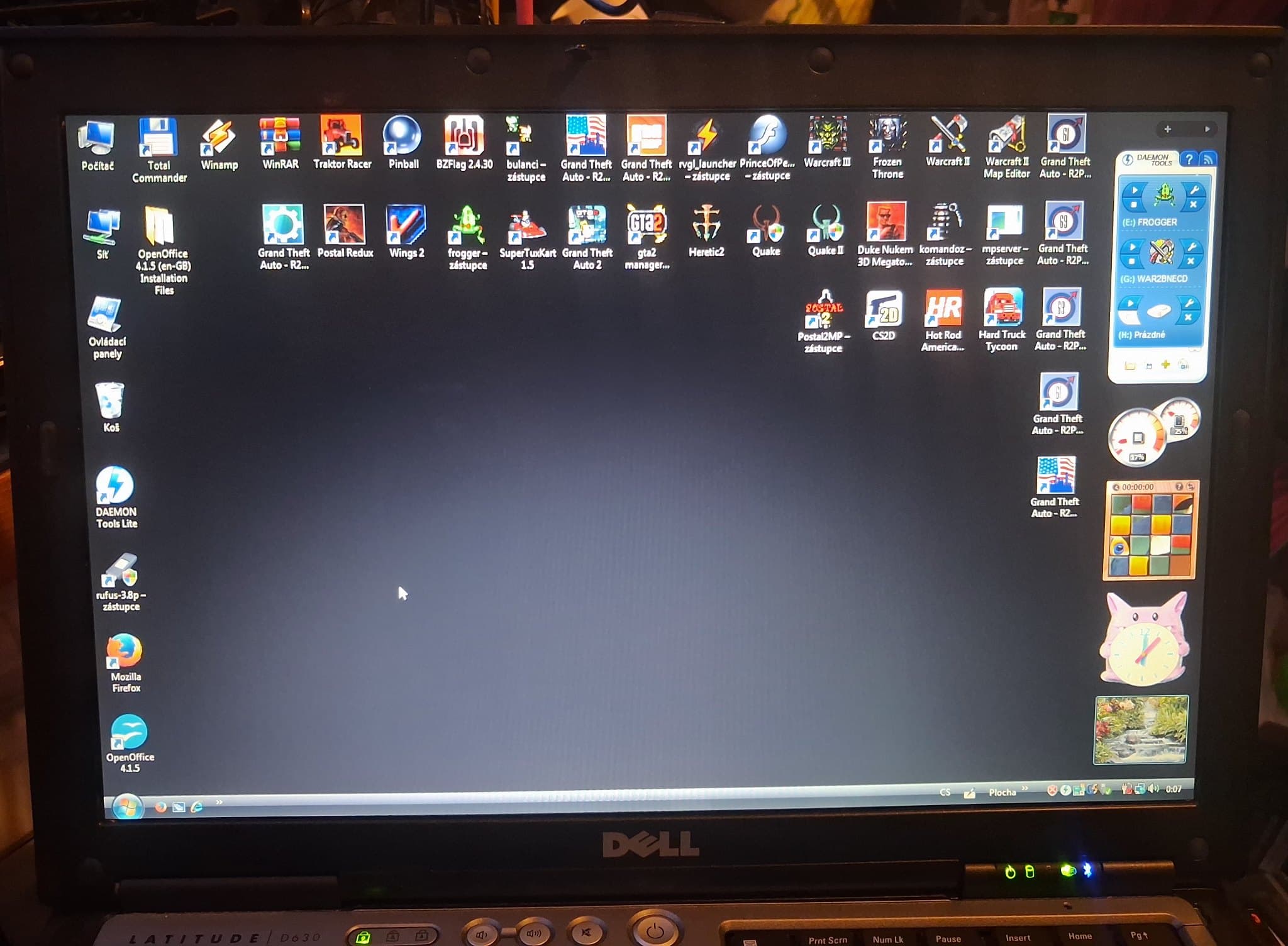Open the Koš recycle bin
This screenshot has width=1288, height=946.
110,408
